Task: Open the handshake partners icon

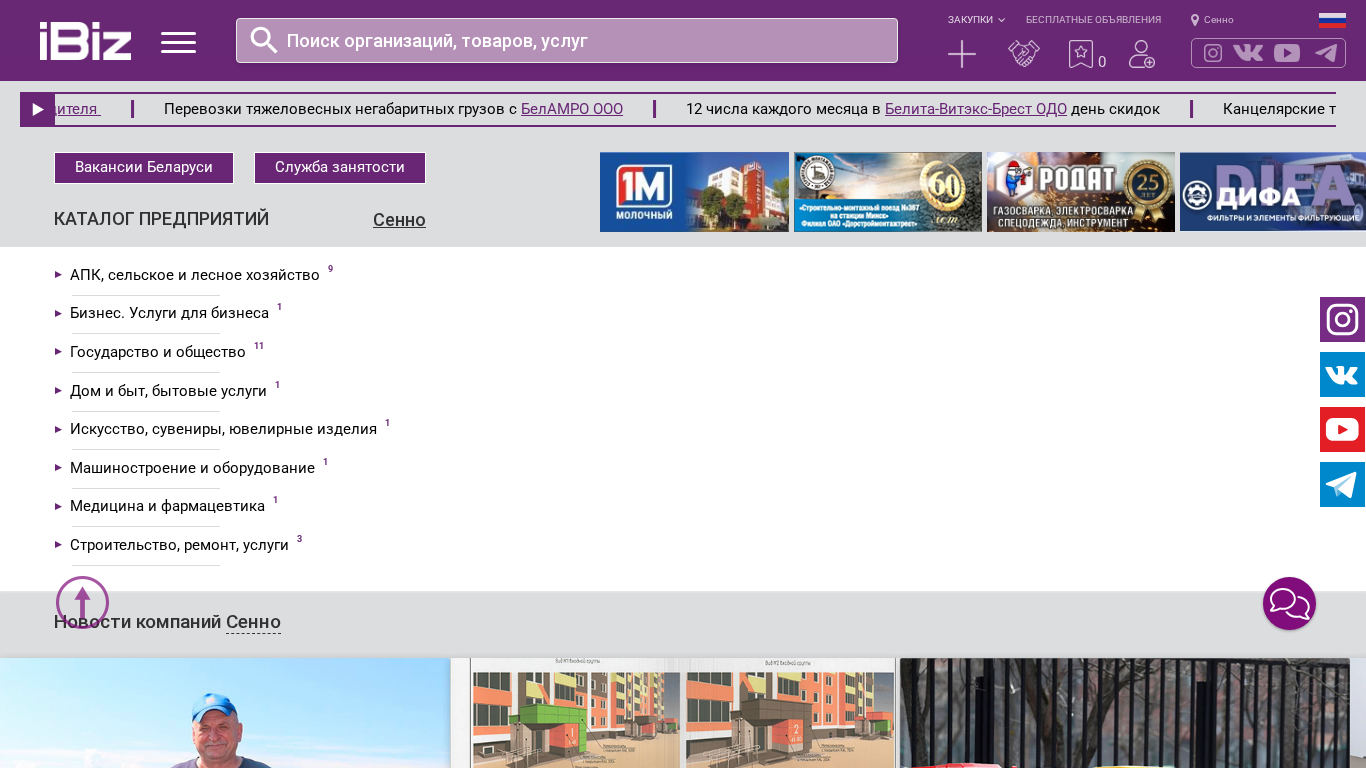Action: [x=1024, y=54]
